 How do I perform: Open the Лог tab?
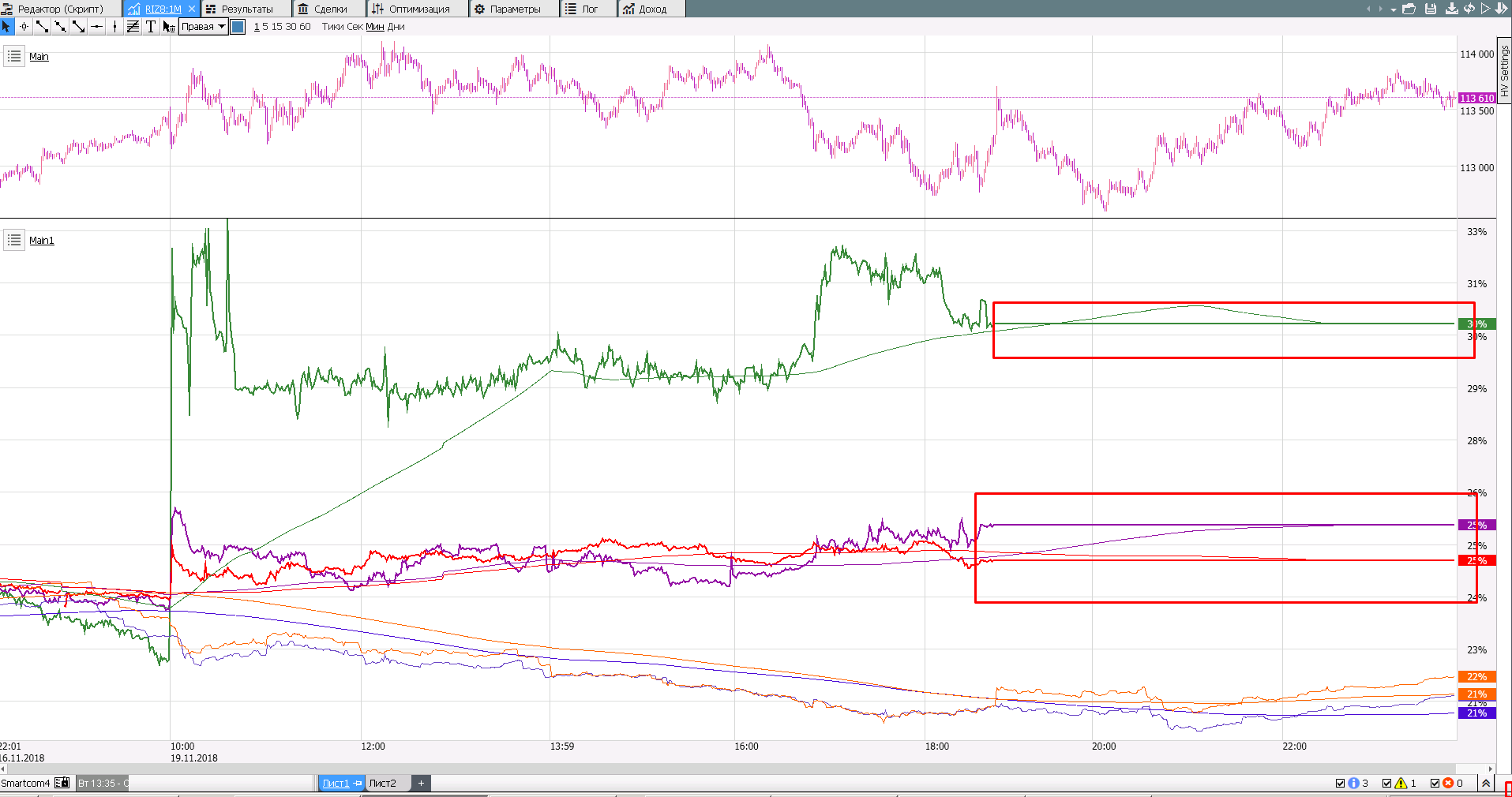[x=589, y=9]
